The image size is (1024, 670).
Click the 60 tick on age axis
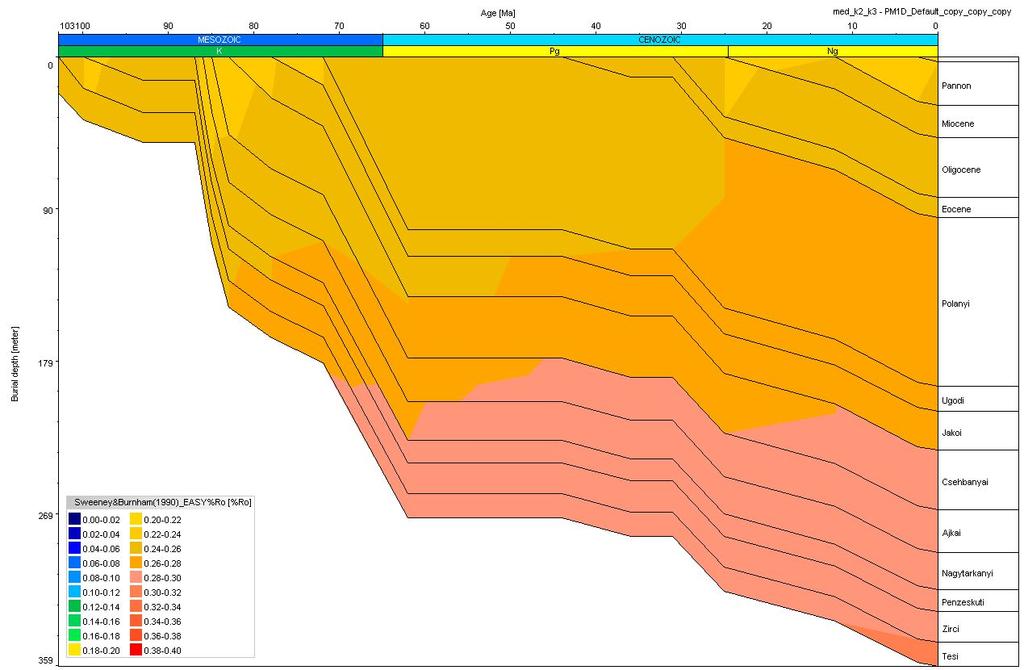point(424,26)
